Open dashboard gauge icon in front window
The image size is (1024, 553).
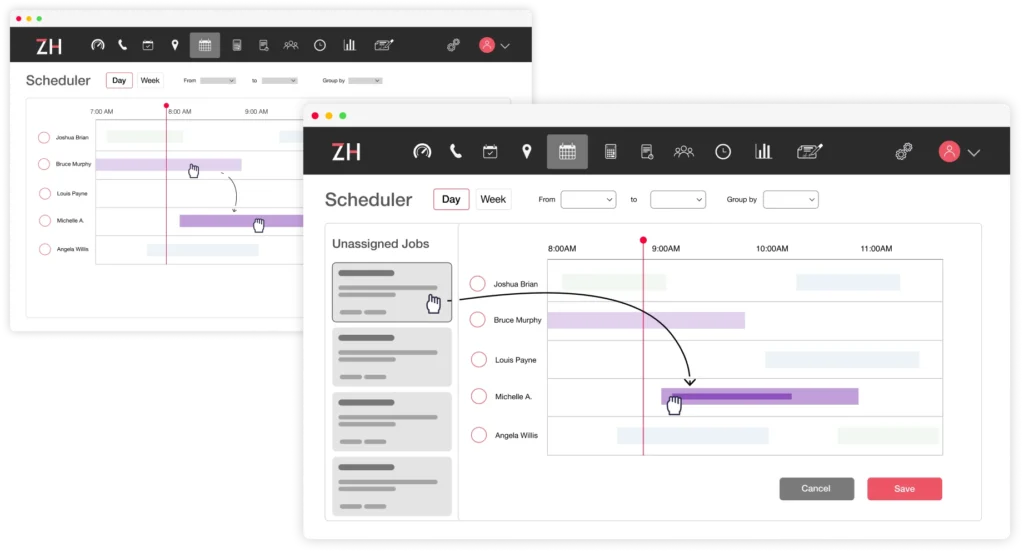pos(422,151)
